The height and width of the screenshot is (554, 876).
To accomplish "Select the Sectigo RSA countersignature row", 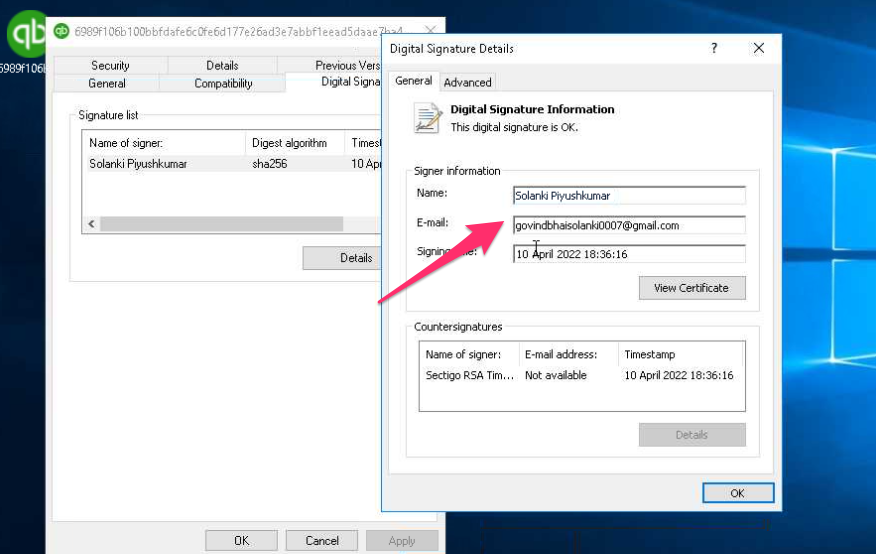I will click(x=581, y=375).
